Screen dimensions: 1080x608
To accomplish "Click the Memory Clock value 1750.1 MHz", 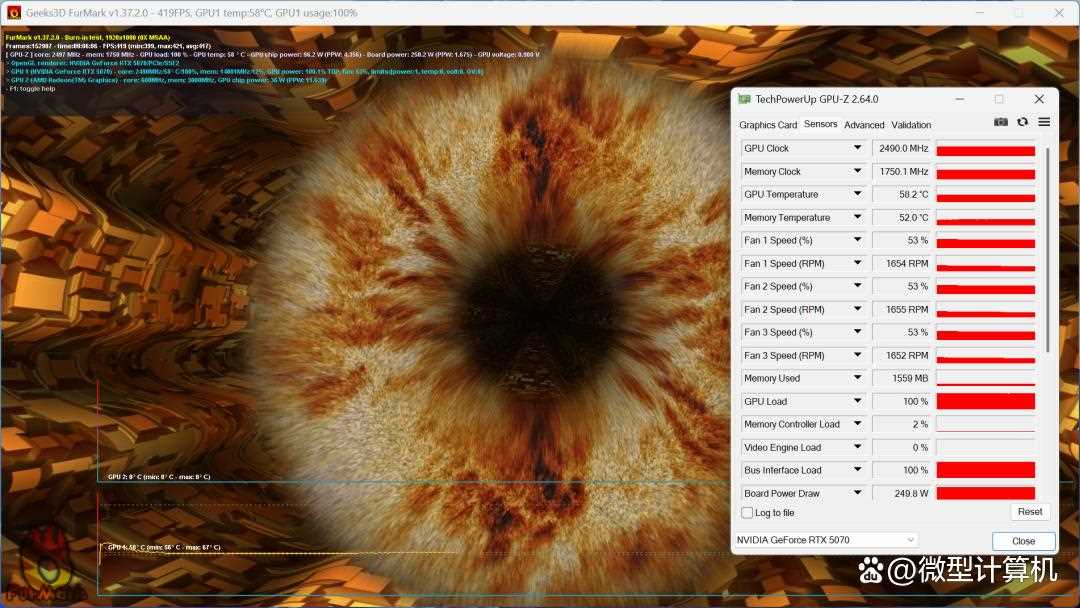I will [902, 171].
